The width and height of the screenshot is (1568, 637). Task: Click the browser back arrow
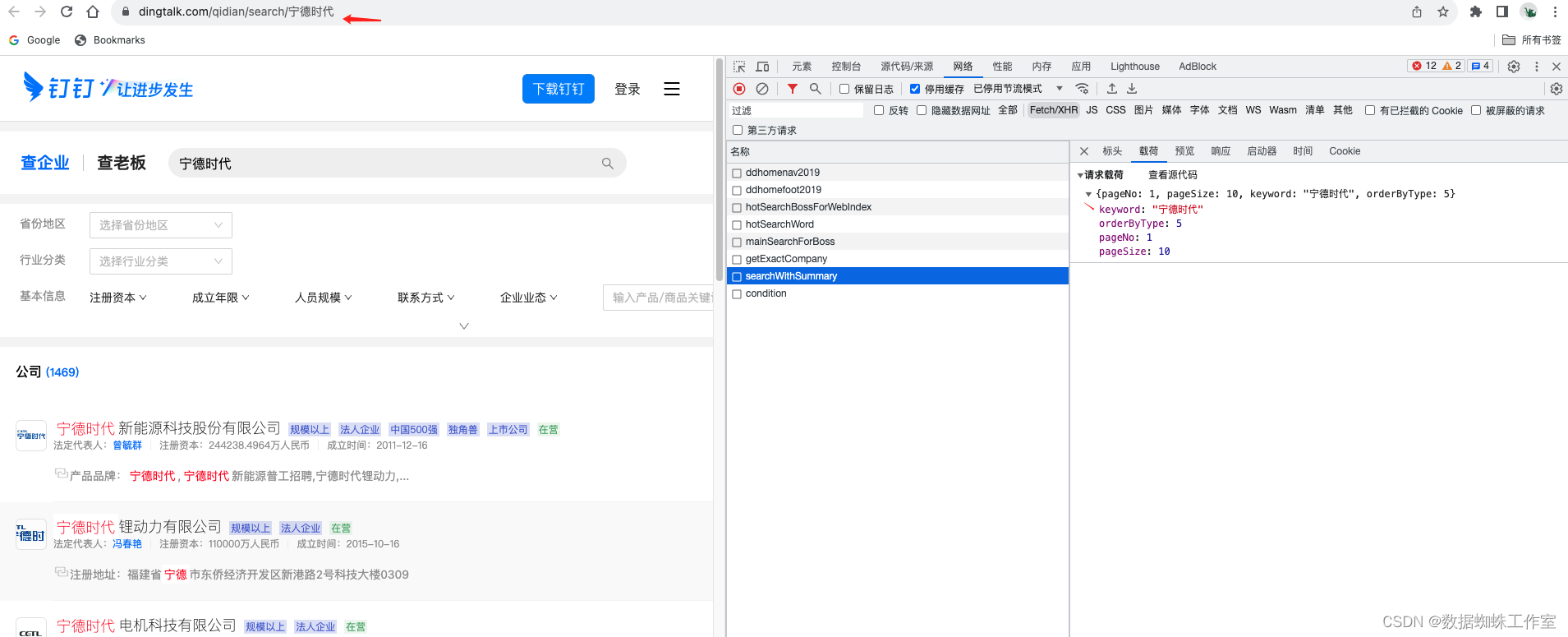14,12
